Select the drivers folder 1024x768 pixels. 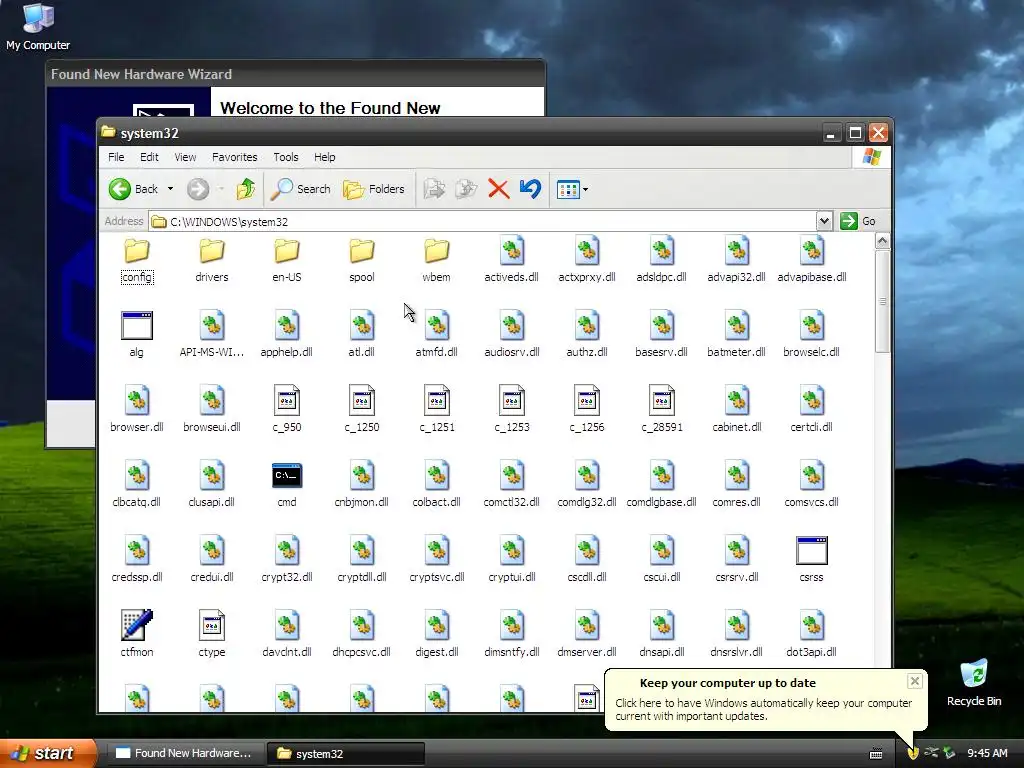click(212, 260)
